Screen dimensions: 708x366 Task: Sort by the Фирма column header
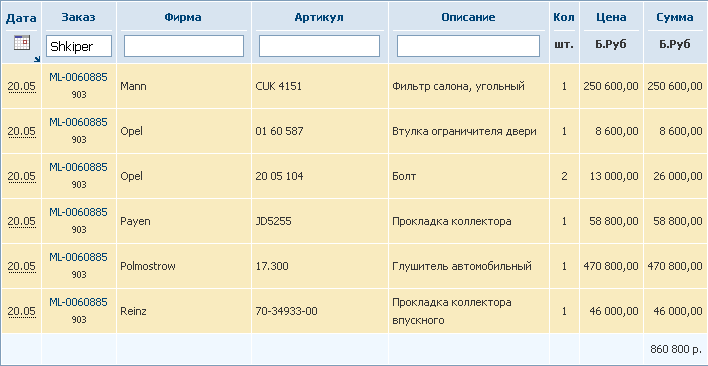[x=183, y=17]
